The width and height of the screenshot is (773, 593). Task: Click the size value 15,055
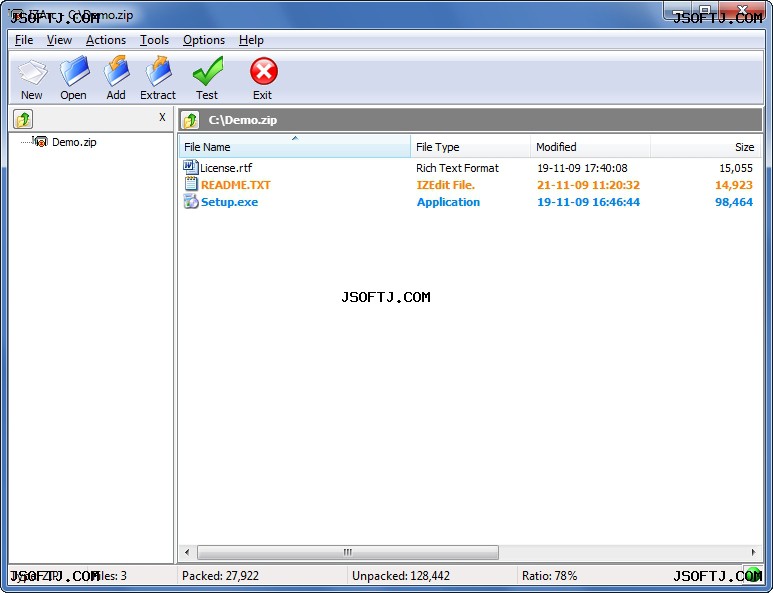[736, 168]
